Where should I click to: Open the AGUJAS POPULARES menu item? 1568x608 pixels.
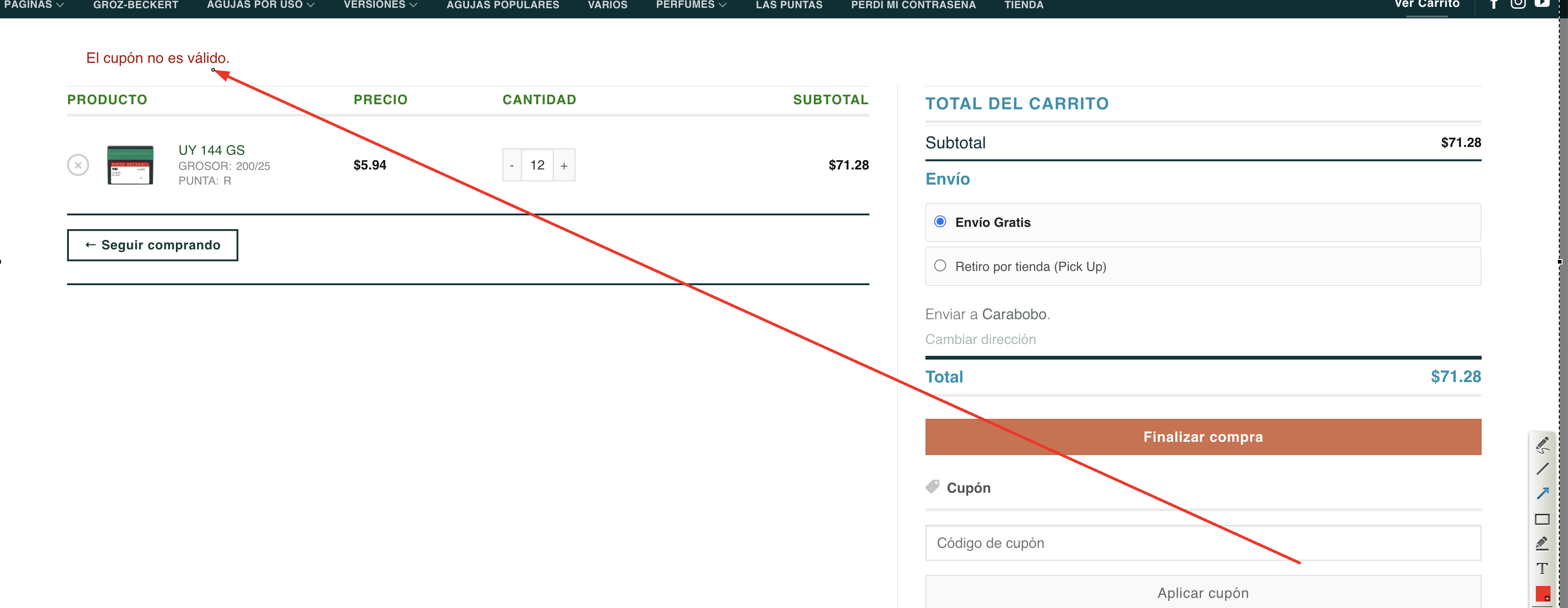pyautogui.click(x=503, y=5)
